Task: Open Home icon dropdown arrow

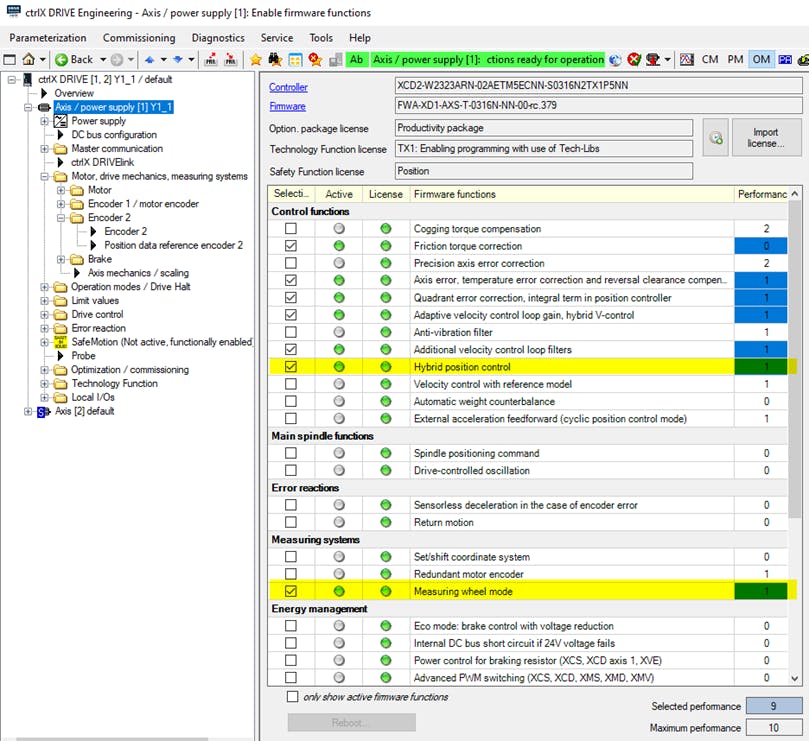Action: (x=42, y=60)
